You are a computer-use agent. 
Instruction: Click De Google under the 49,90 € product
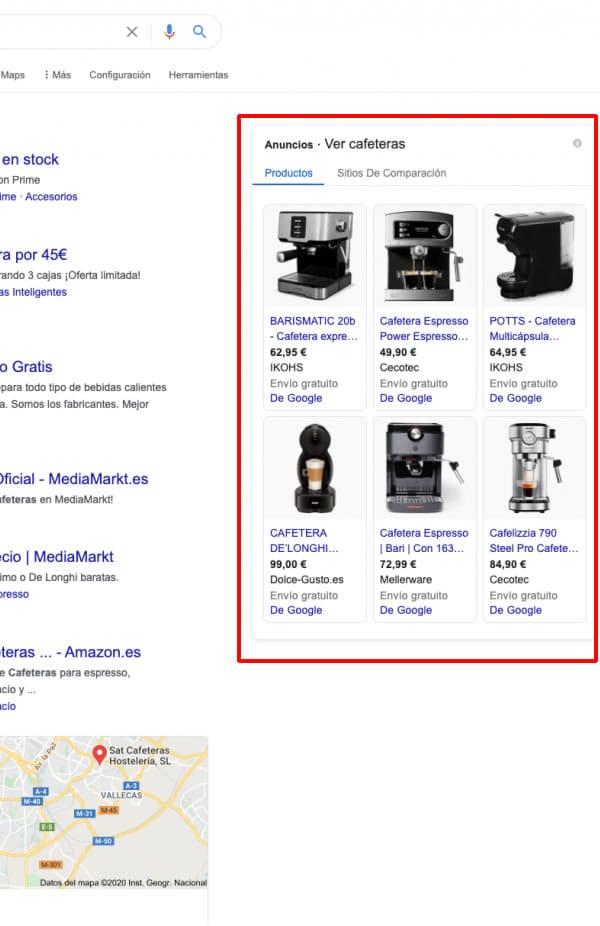click(x=406, y=398)
